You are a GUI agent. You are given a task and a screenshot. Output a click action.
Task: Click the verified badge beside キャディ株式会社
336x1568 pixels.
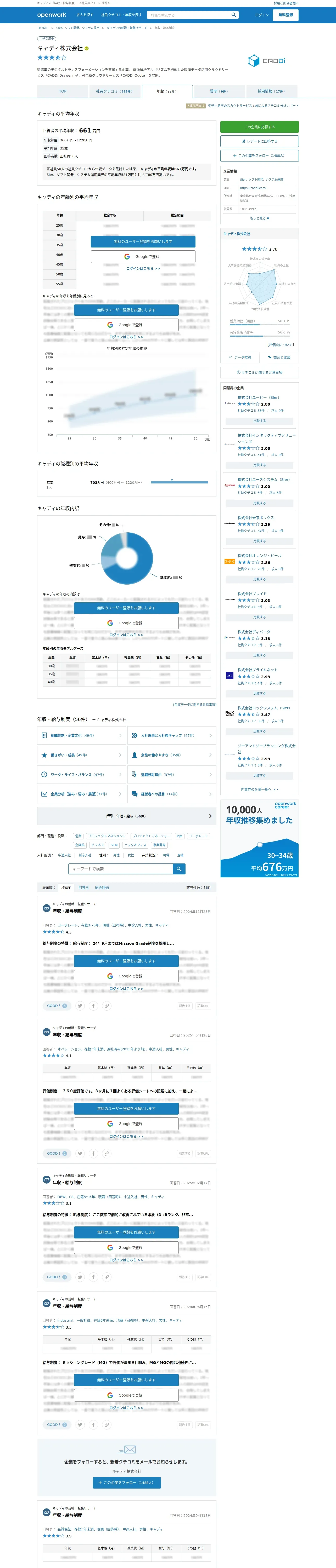87,48
